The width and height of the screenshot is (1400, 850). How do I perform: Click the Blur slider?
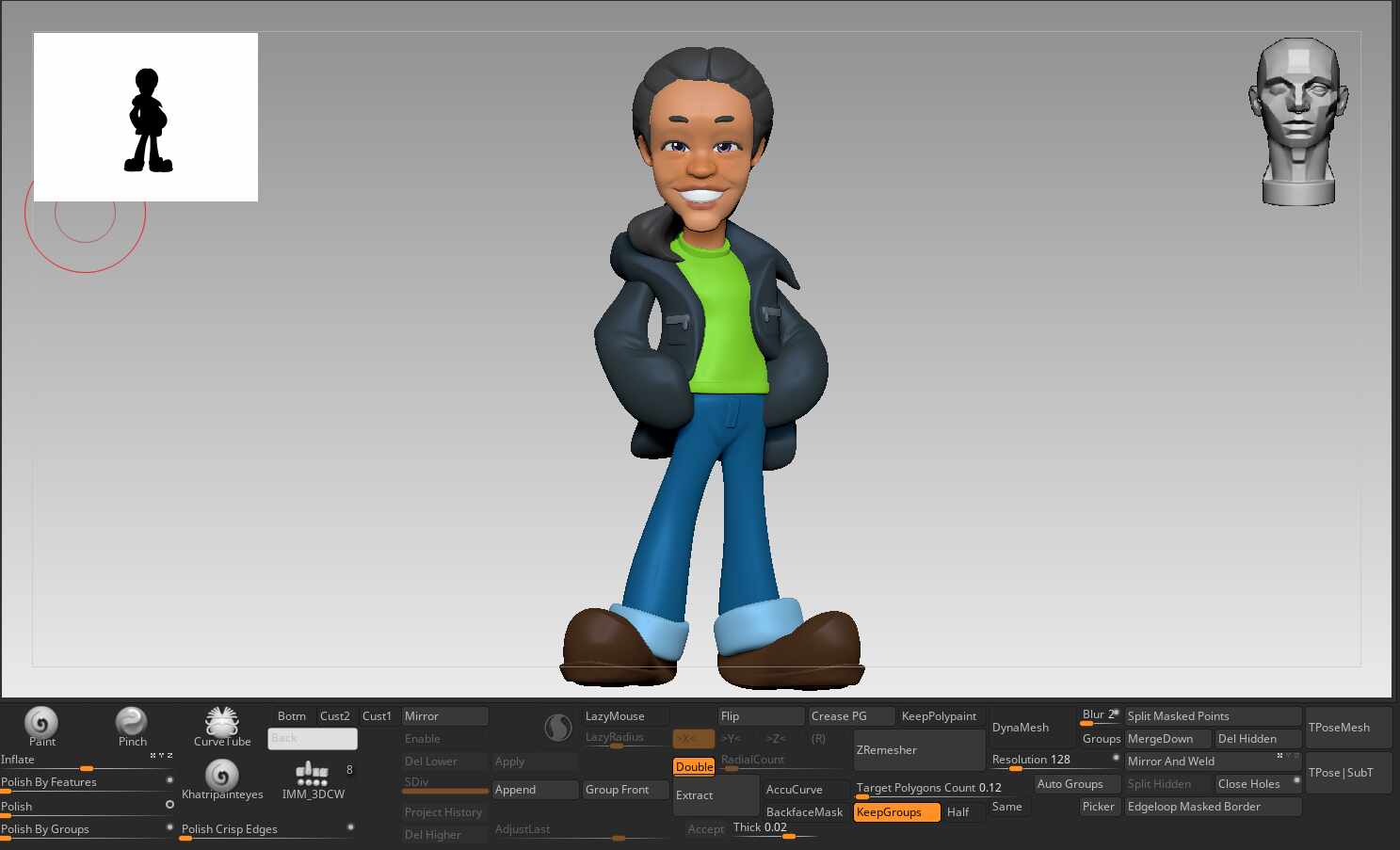1100,716
